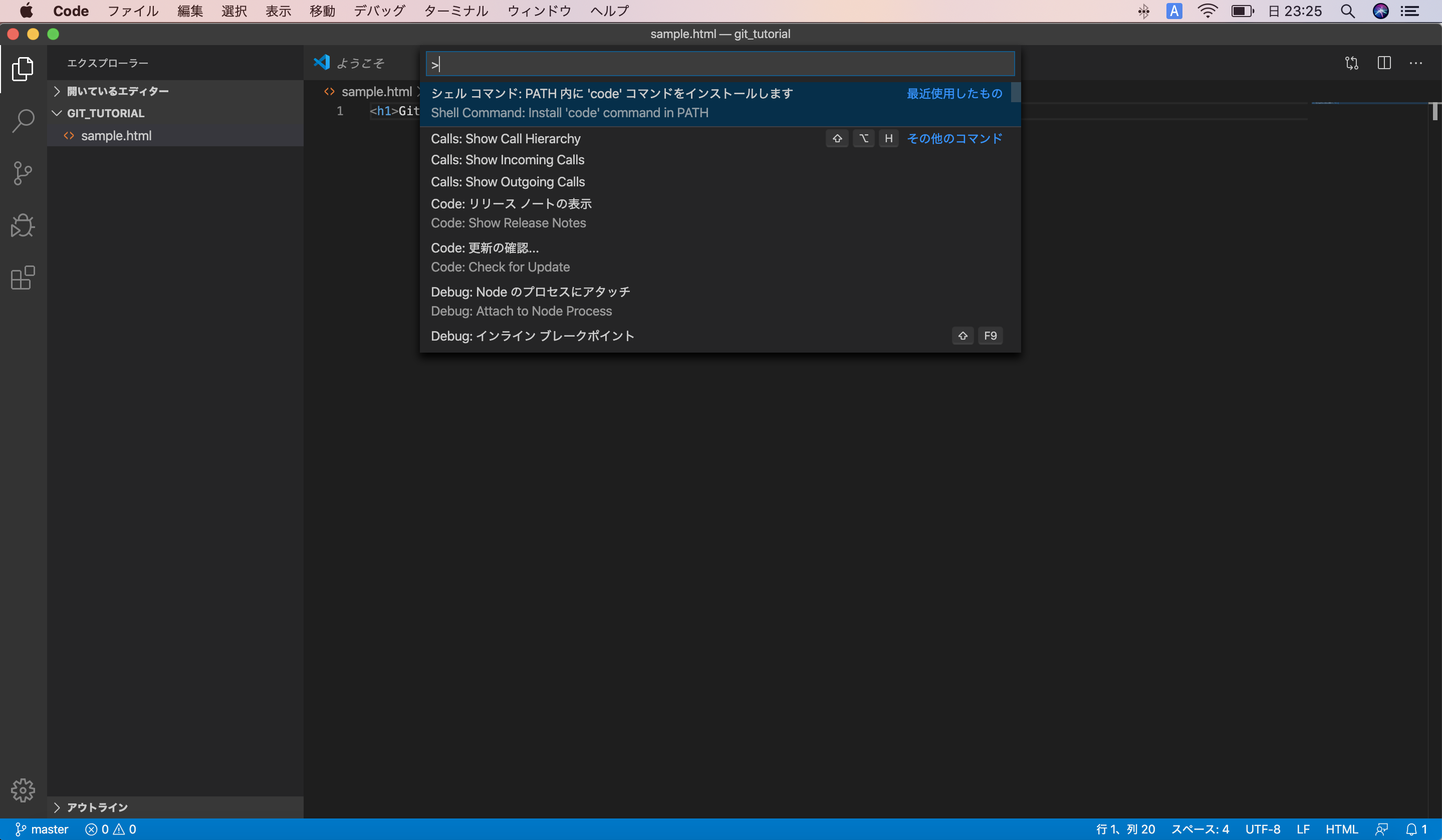Open the 選択 menu
The image size is (1442, 840).
point(234,11)
